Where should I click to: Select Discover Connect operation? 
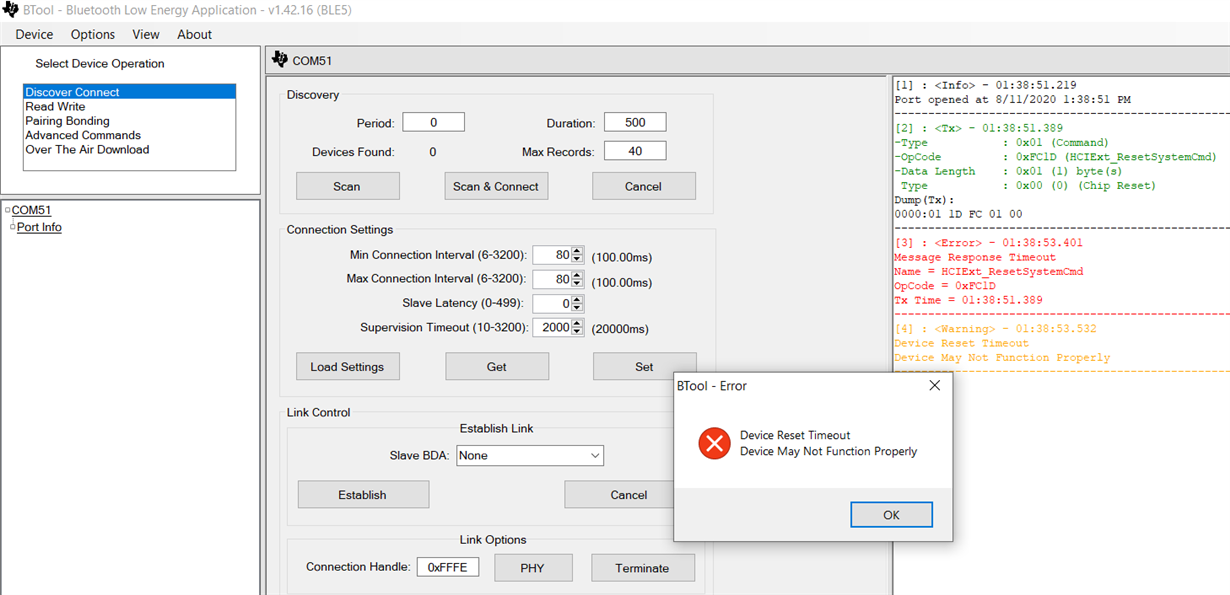129,92
